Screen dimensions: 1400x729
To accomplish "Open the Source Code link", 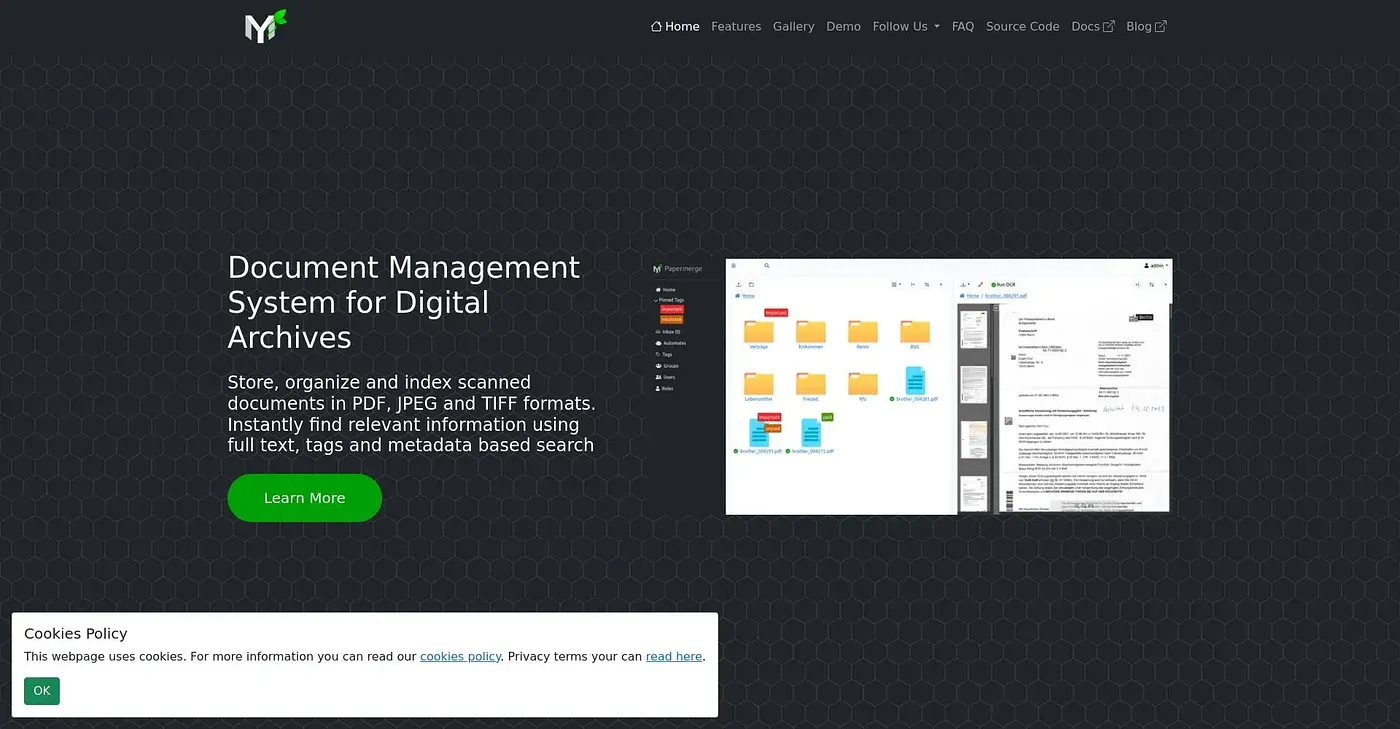I will [x=1023, y=27].
